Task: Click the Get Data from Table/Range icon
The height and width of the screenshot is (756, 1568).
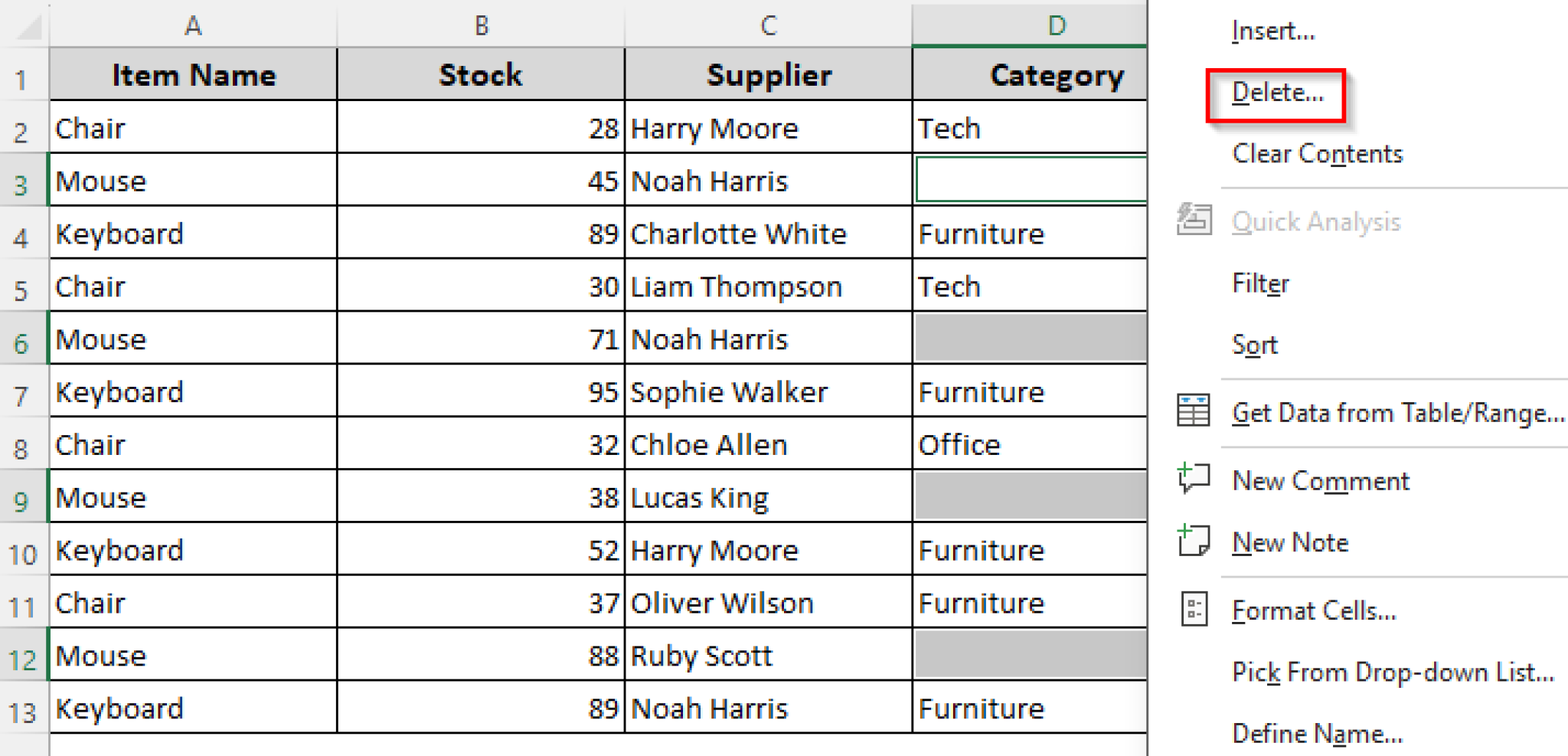Action: [1193, 412]
